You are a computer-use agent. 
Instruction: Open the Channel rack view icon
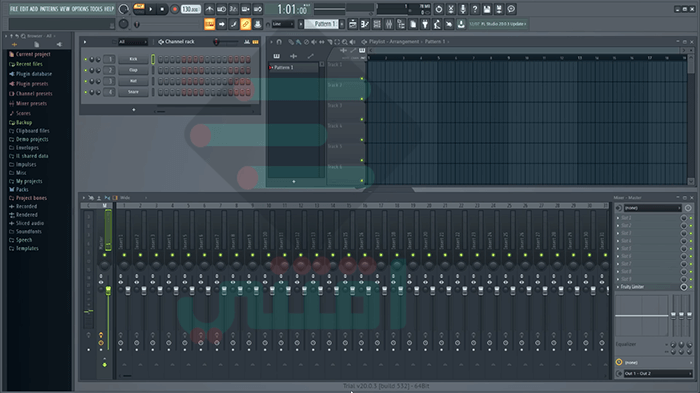point(376,24)
